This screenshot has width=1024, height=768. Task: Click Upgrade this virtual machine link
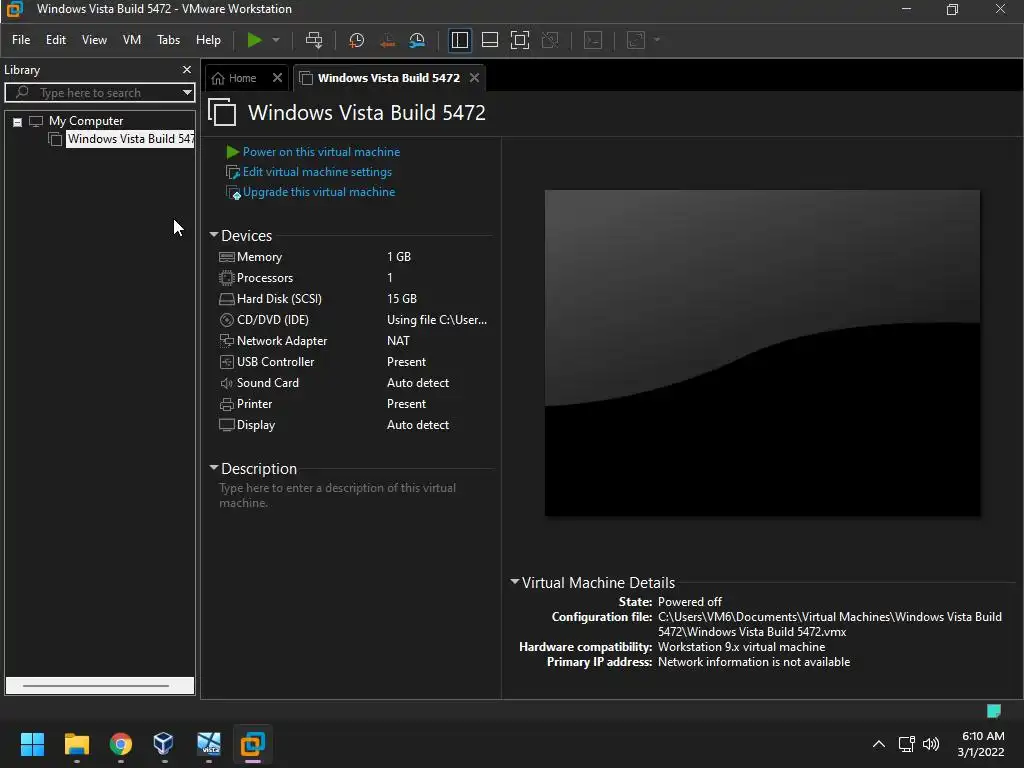319,192
